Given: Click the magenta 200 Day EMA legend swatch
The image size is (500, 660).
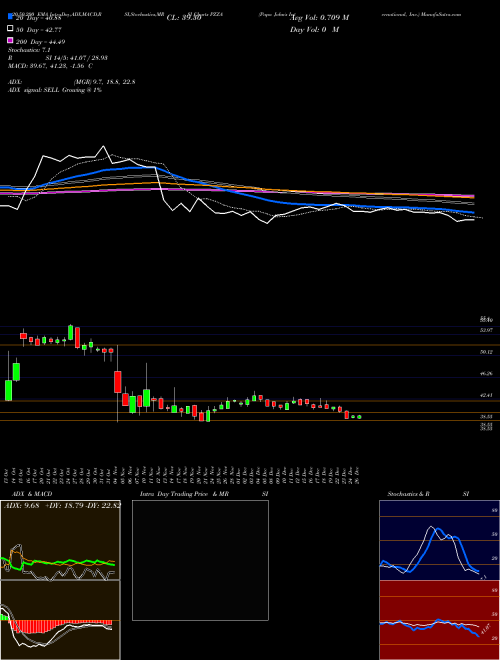Looking at the screenshot, I should (x=10, y=40).
